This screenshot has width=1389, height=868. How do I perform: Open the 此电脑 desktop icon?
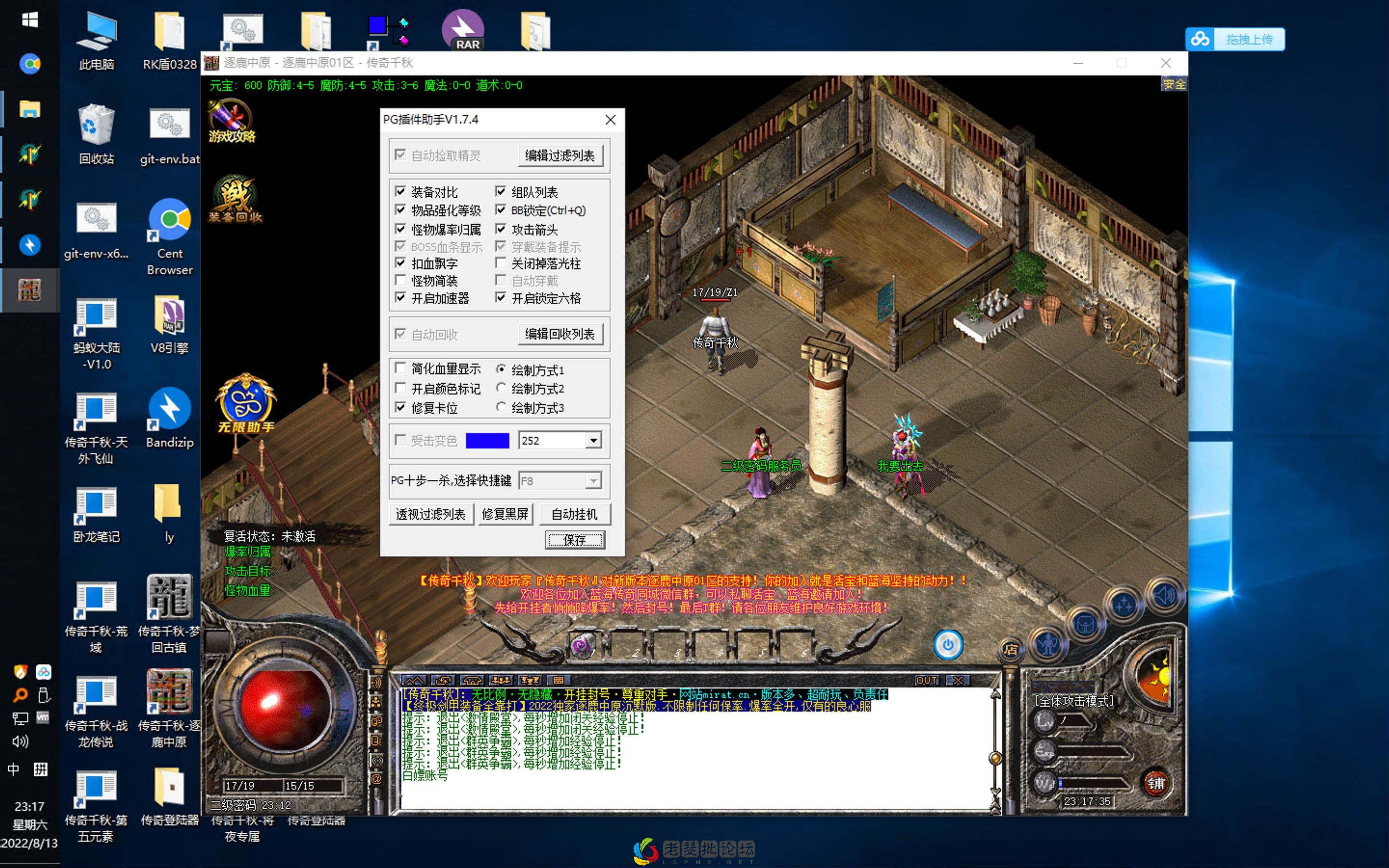pyautogui.click(x=96, y=40)
